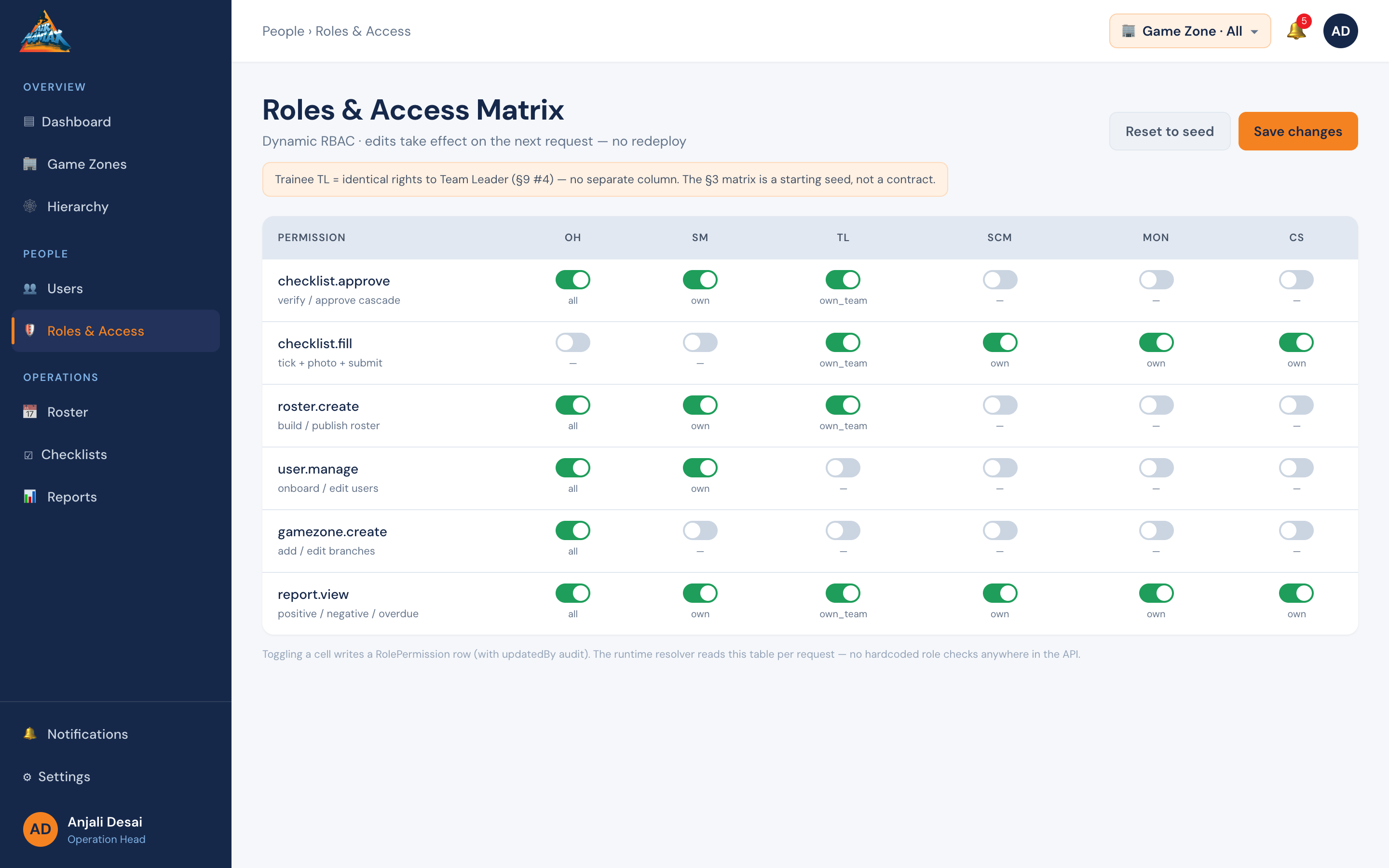
Task: Toggle checklist.fill for CS off
Action: pyautogui.click(x=1296, y=342)
